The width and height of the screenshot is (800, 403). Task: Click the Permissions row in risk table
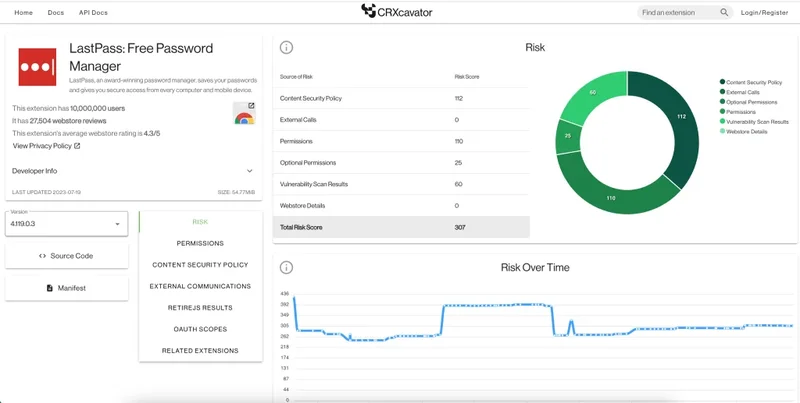point(402,141)
